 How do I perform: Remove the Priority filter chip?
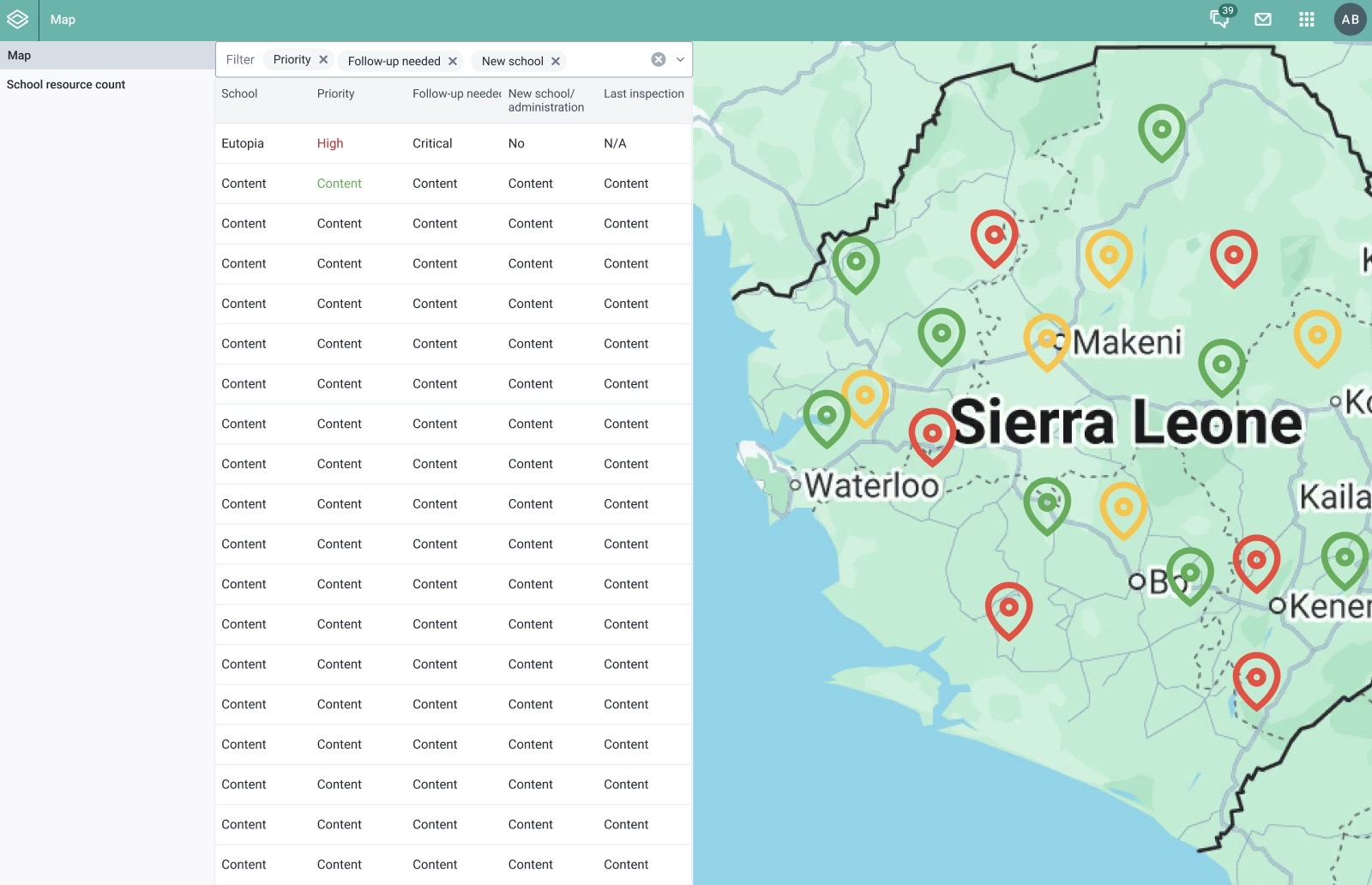(x=323, y=60)
